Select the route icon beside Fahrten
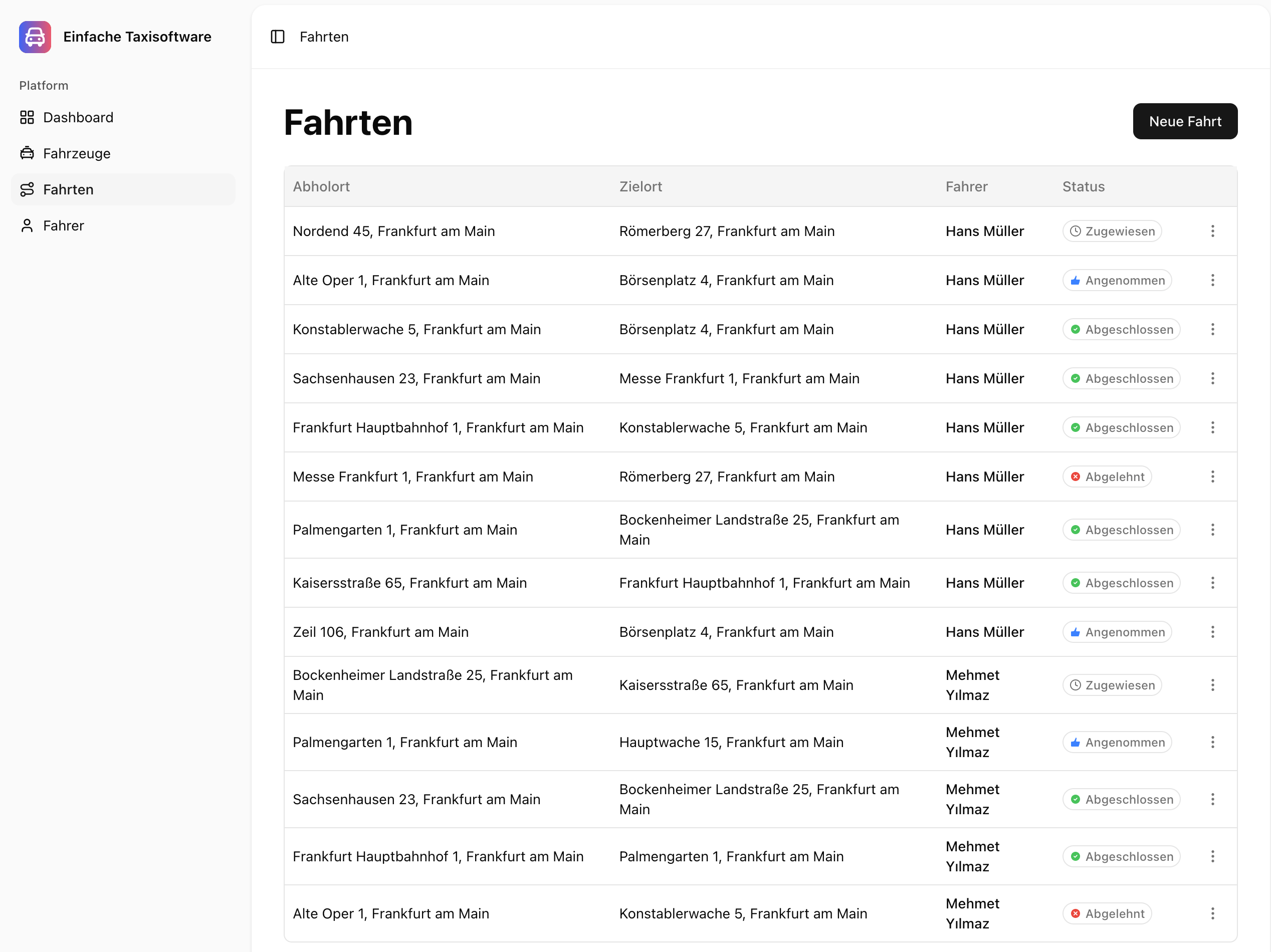The image size is (1271, 952). (x=27, y=189)
